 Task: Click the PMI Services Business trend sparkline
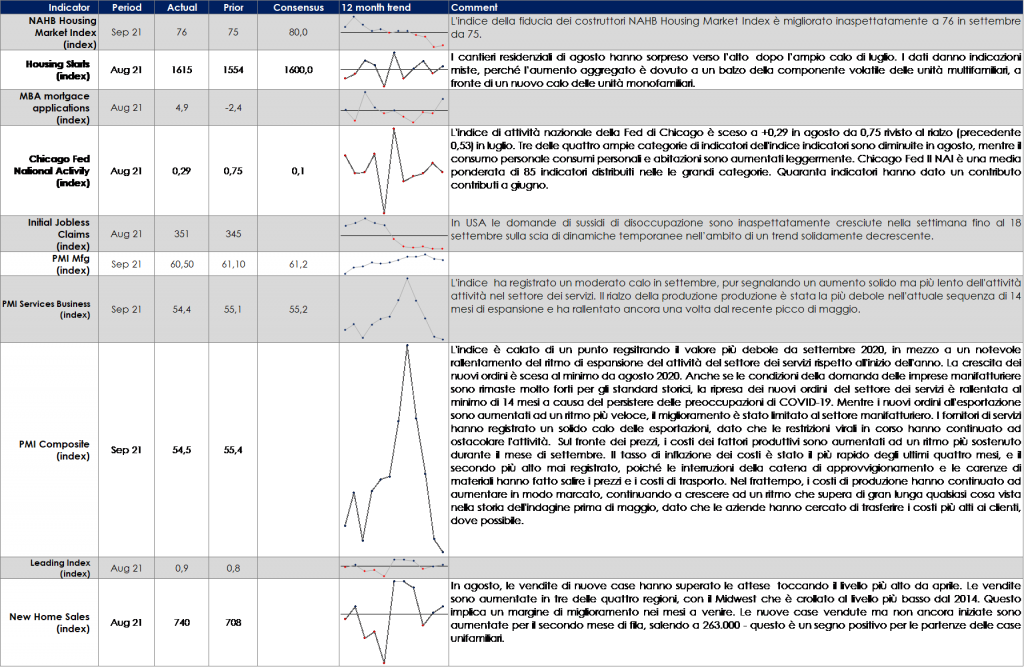point(394,309)
